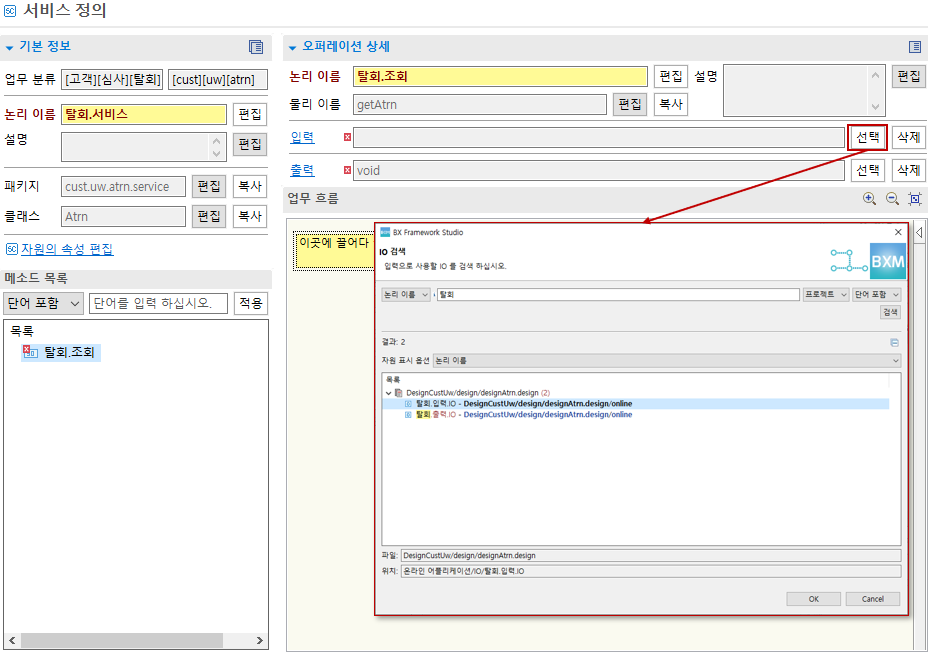Collapse the 오퍼레이션 상세 section

(x=290, y=46)
